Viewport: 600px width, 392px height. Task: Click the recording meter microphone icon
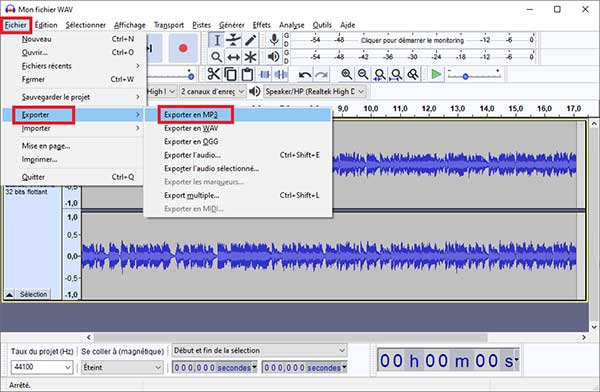(274, 40)
